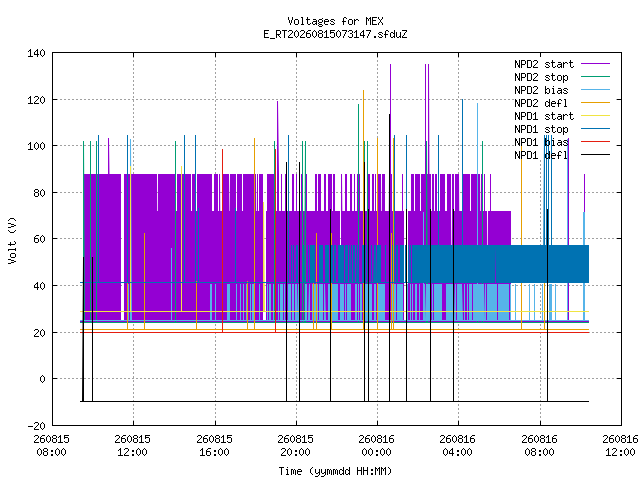Click the plot title 'Voltages for MEX'
The width and height of the screenshot is (640, 480).
[335, 21]
